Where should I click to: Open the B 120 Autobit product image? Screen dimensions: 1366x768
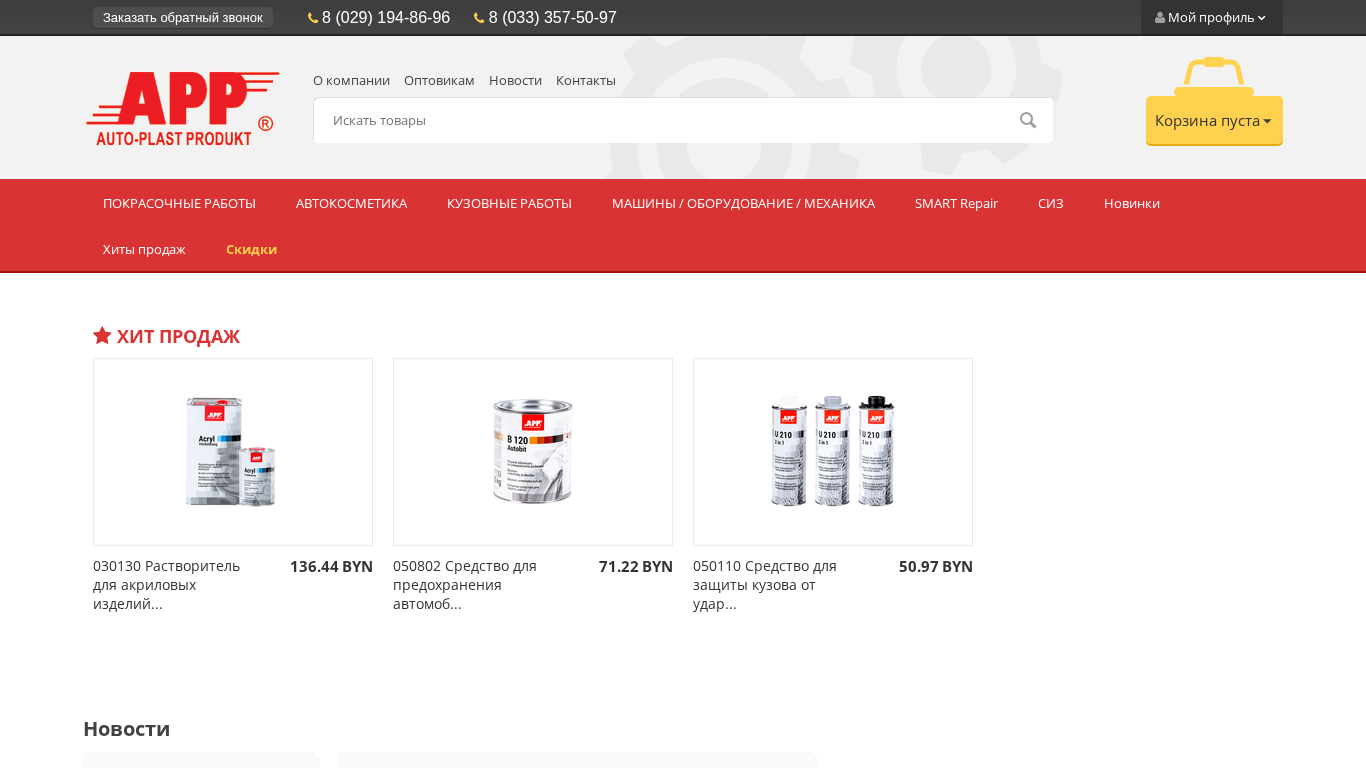pos(533,452)
